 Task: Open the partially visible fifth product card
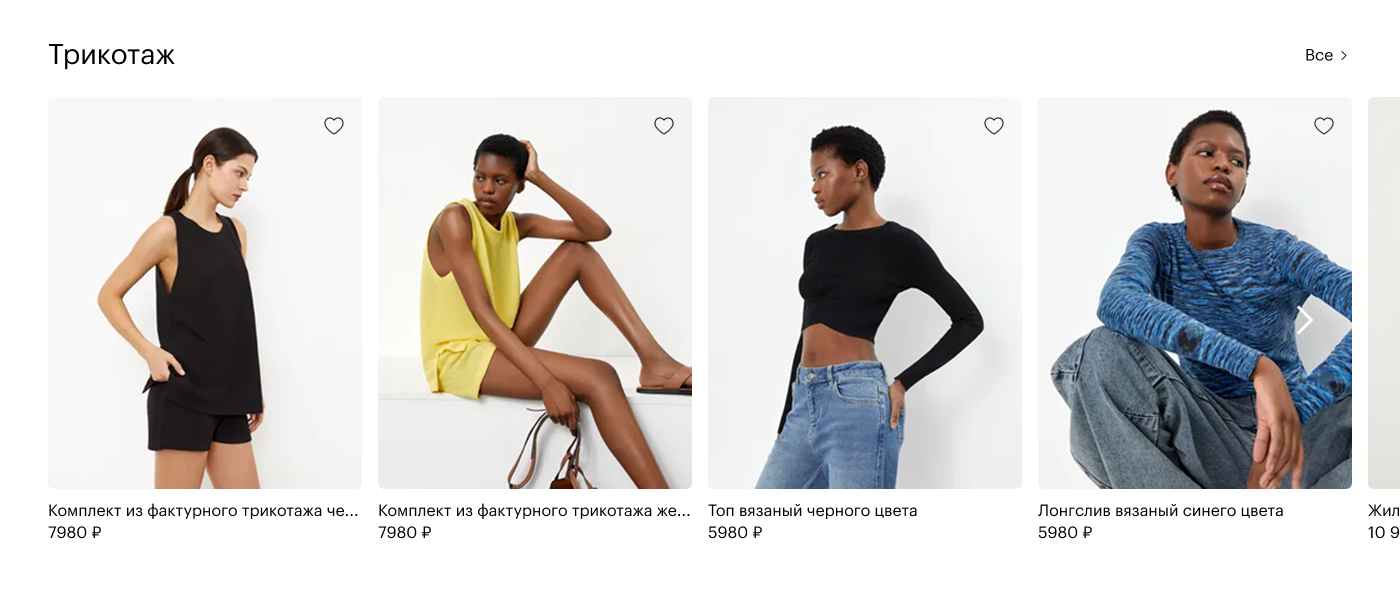coord(1384,293)
